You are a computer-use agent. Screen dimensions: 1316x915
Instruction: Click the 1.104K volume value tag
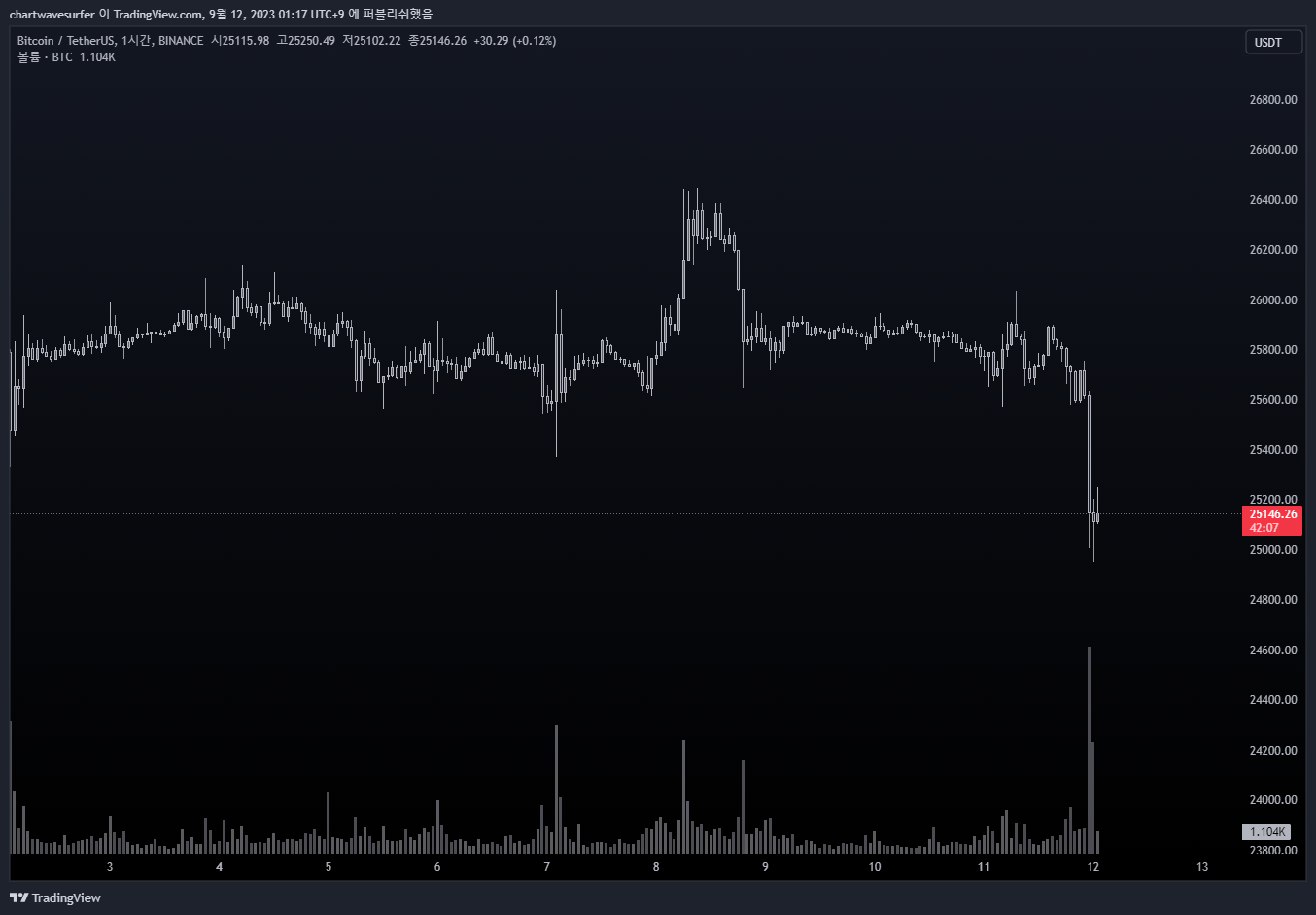tap(1267, 832)
